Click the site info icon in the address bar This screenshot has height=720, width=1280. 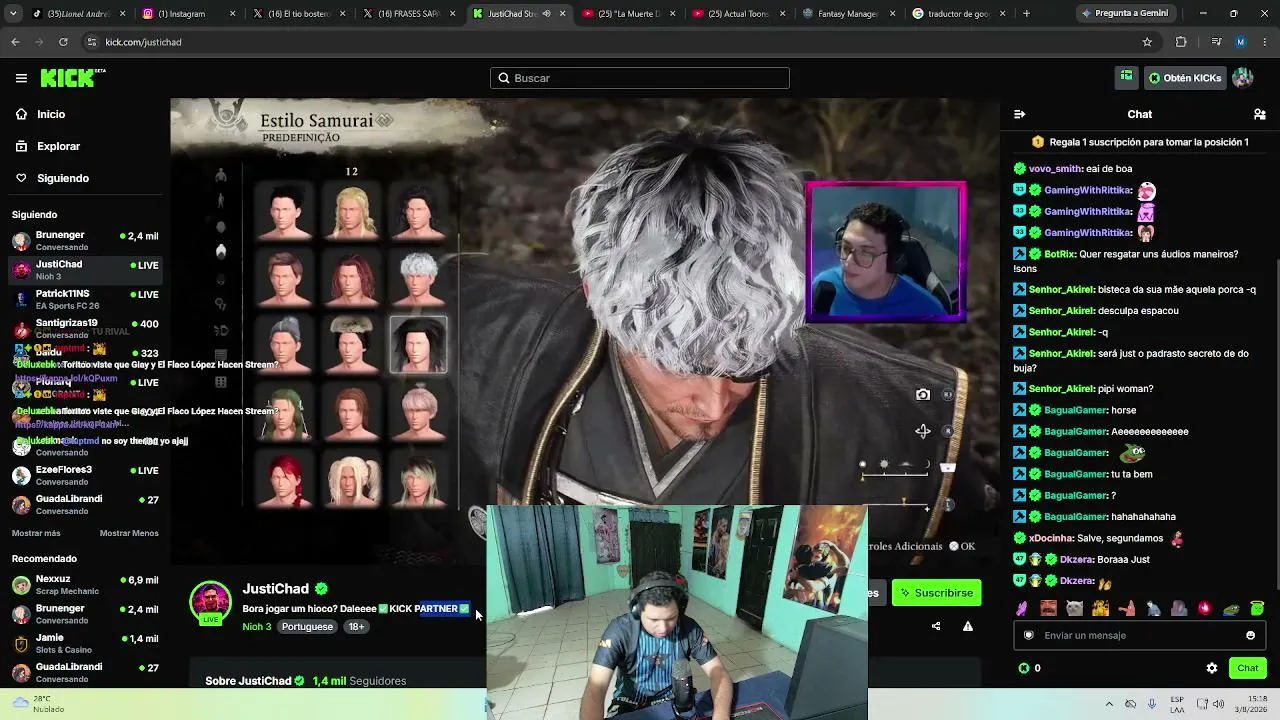[x=92, y=42]
